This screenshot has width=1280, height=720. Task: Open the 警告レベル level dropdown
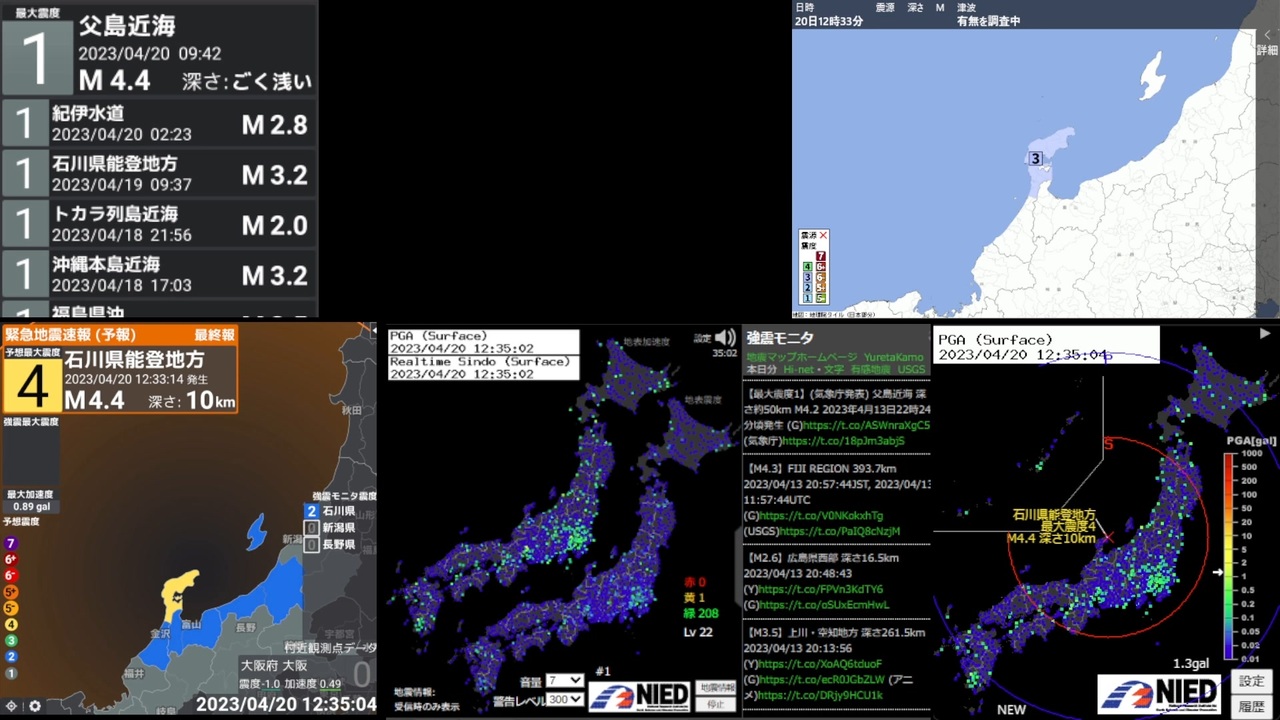click(x=564, y=699)
